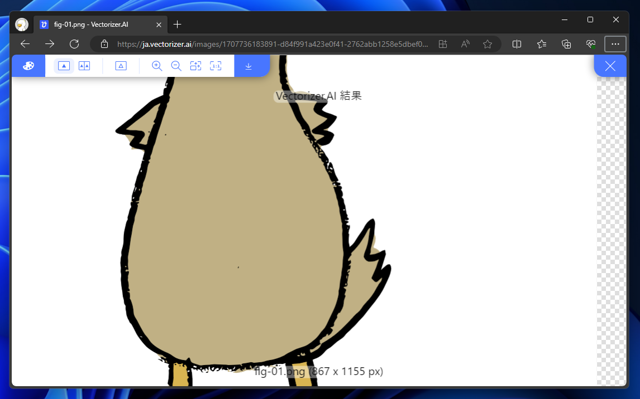Open browser collections
Screen dimensions: 640x399
[x=566, y=44]
